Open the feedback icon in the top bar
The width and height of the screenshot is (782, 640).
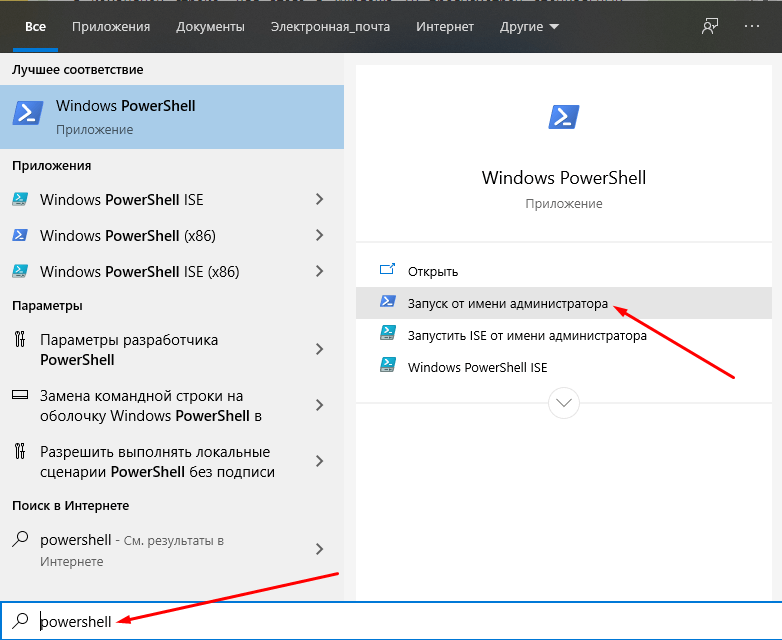click(710, 26)
